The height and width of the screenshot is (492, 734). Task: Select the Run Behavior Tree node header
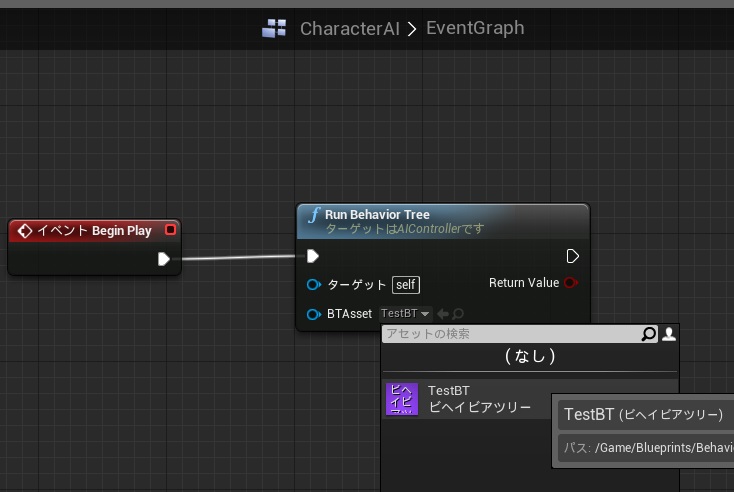tap(443, 221)
